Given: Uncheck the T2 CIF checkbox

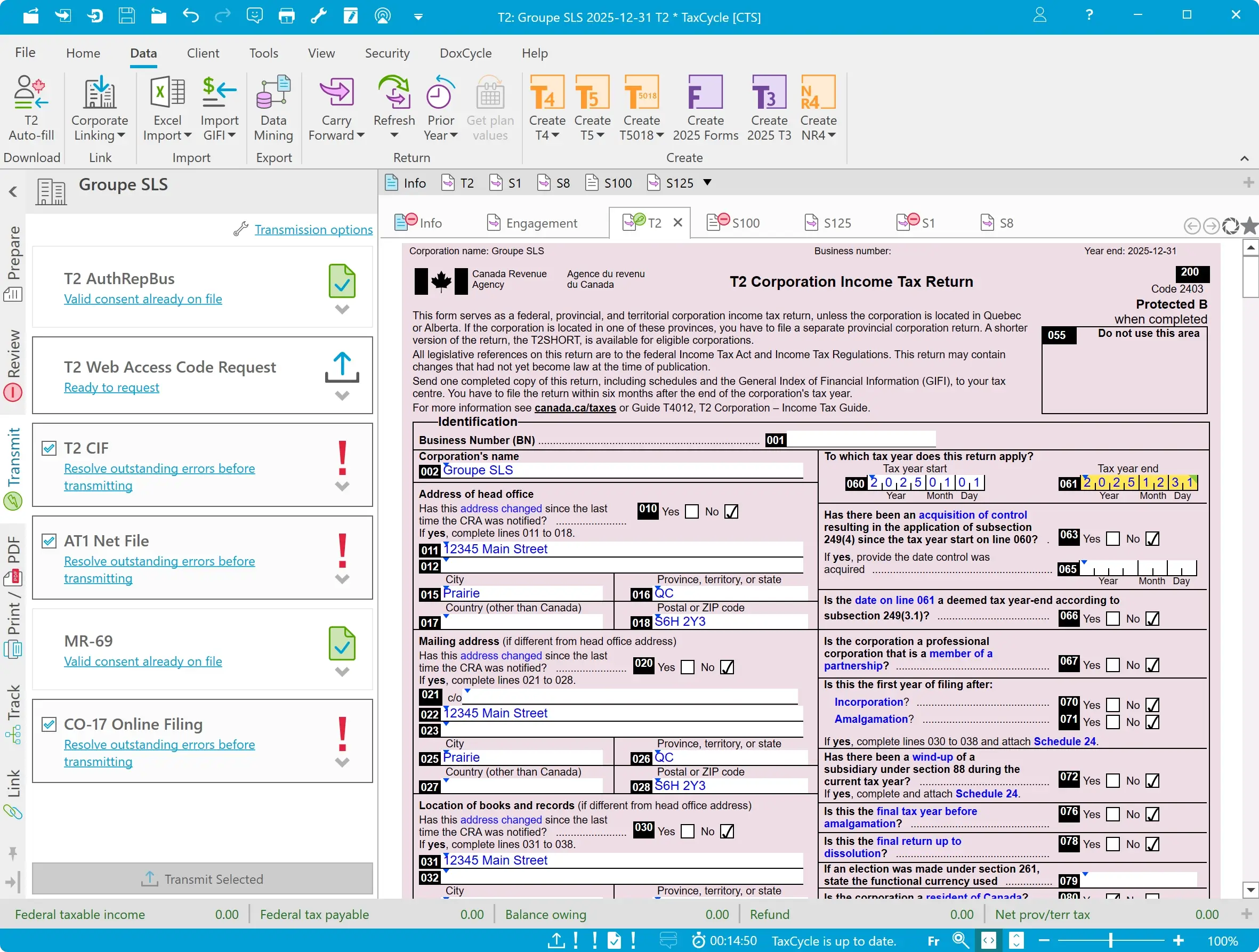Looking at the screenshot, I should (x=50, y=448).
